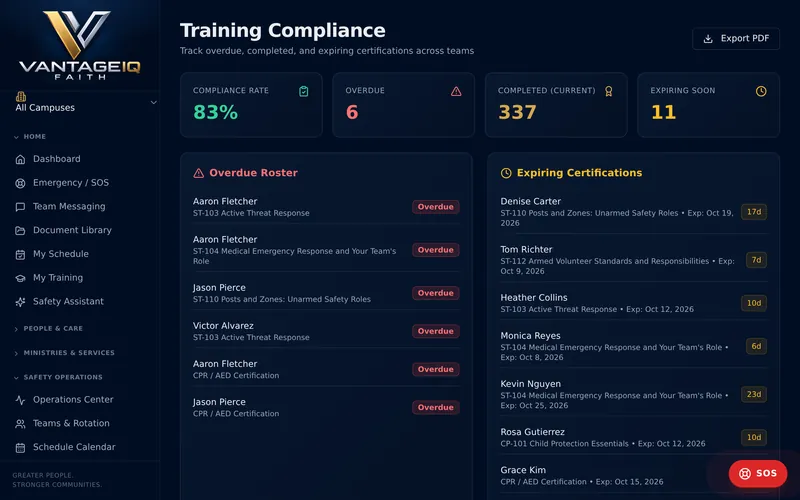Click Overdue badge for Aaron Fletcher ST-104
Viewport: 800px width, 500px height.
click(x=436, y=250)
